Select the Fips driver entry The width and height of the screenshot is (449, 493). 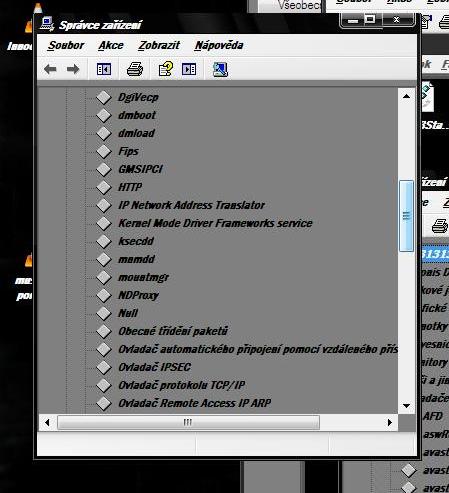pyautogui.click(x=128, y=151)
